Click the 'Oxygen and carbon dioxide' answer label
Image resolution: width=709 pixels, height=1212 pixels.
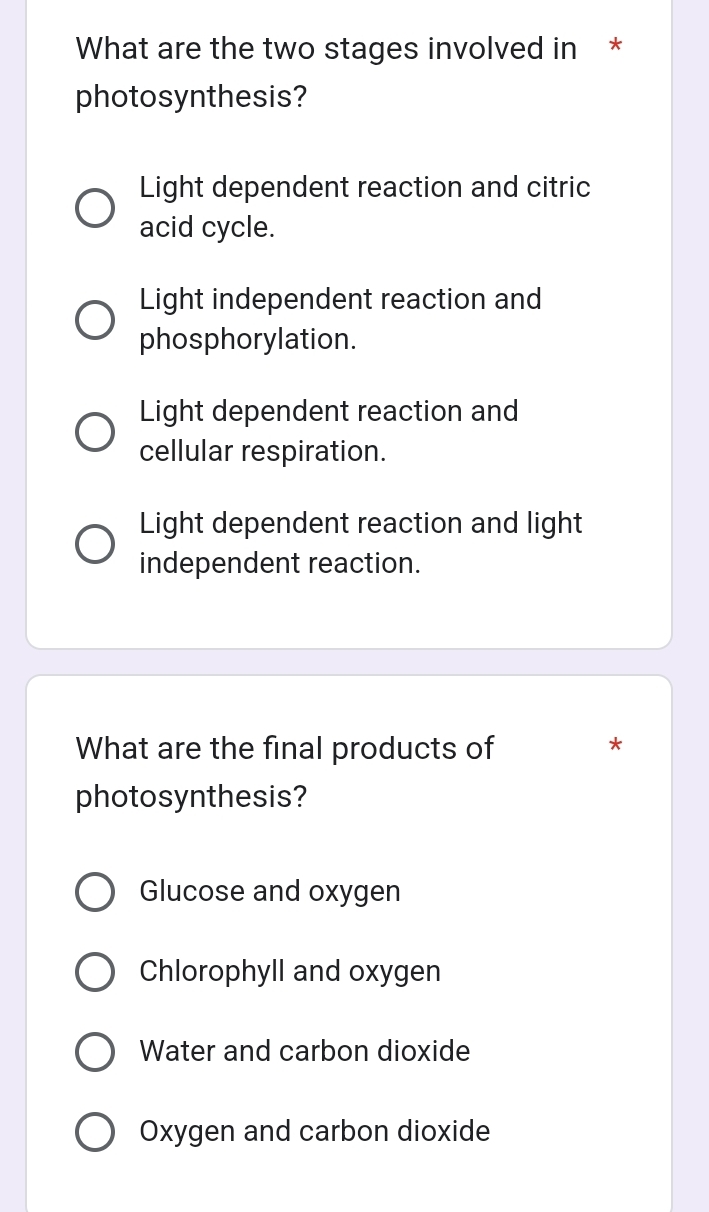[314, 1131]
